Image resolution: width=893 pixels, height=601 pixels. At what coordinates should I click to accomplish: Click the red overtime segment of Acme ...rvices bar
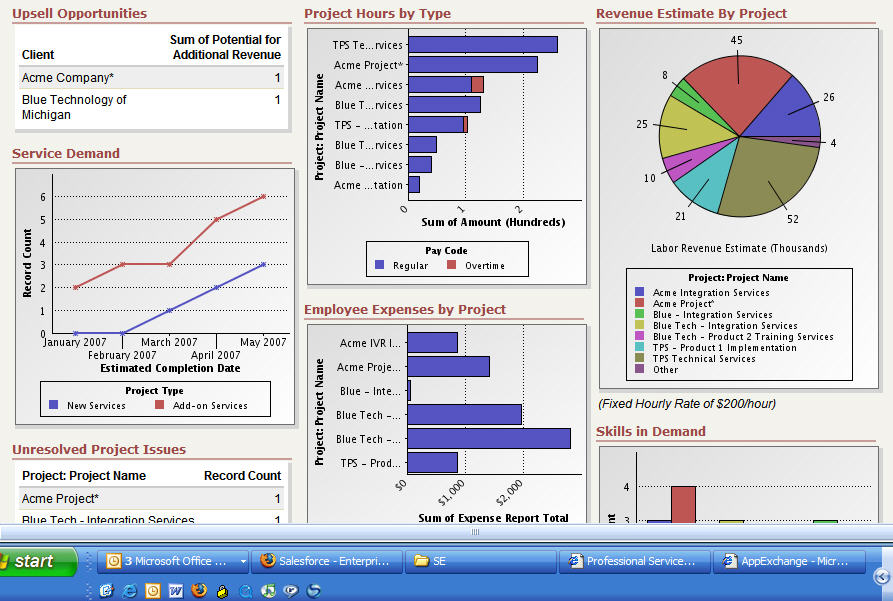[x=477, y=84]
